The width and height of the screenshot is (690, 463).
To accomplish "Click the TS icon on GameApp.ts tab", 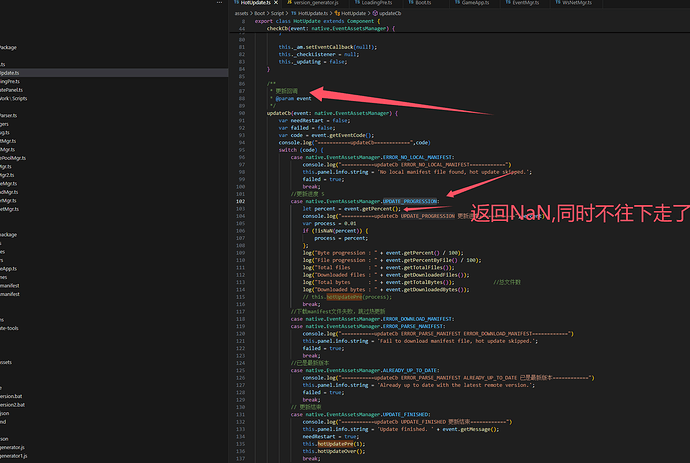I will coord(457,2).
